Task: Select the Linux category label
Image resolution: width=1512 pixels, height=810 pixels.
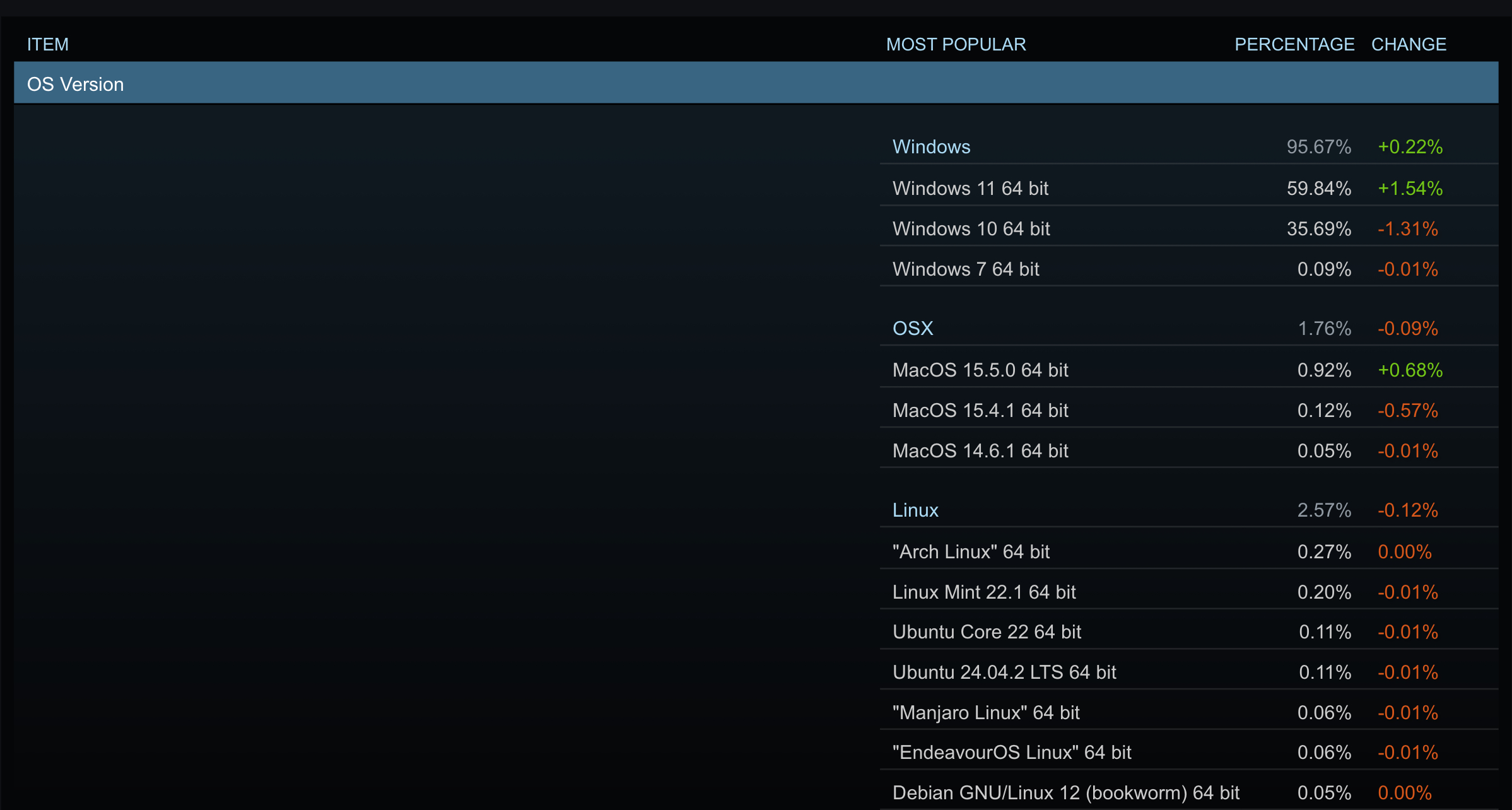Action: [x=915, y=510]
